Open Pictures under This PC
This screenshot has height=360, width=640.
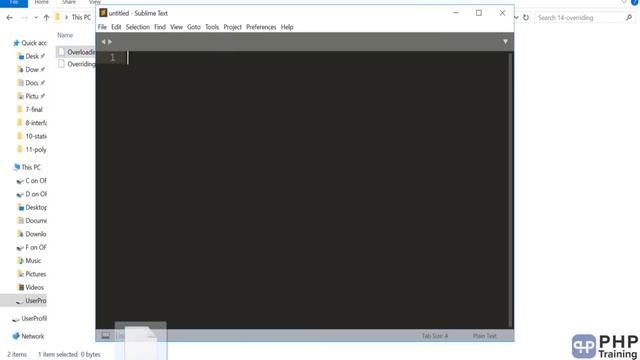coord(32,274)
